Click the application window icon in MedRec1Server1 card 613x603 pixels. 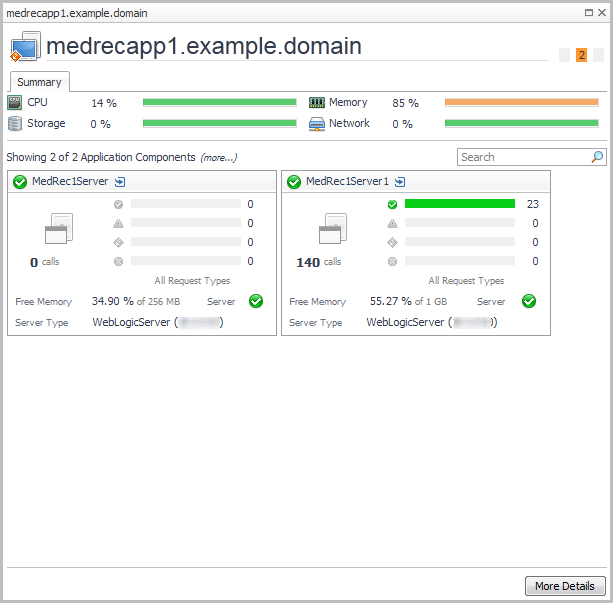click(333, 228)
